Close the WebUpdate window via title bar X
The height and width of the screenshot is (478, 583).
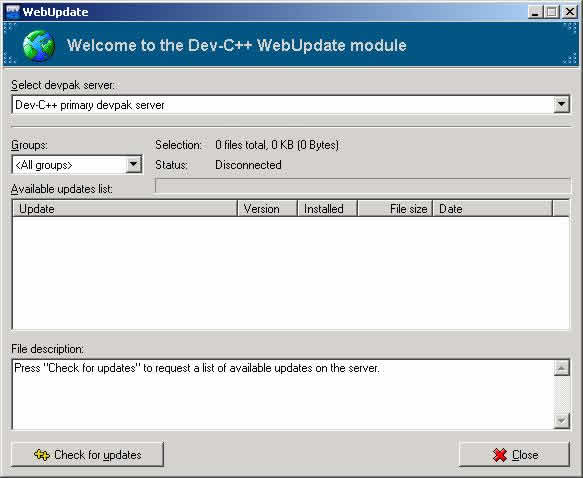coord(570,12)
